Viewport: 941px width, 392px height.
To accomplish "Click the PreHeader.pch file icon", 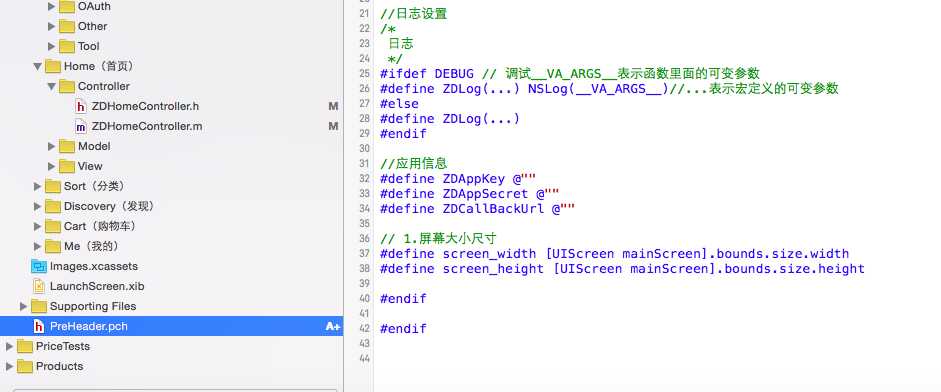I will pyautogui.click(x=39, y=327).
